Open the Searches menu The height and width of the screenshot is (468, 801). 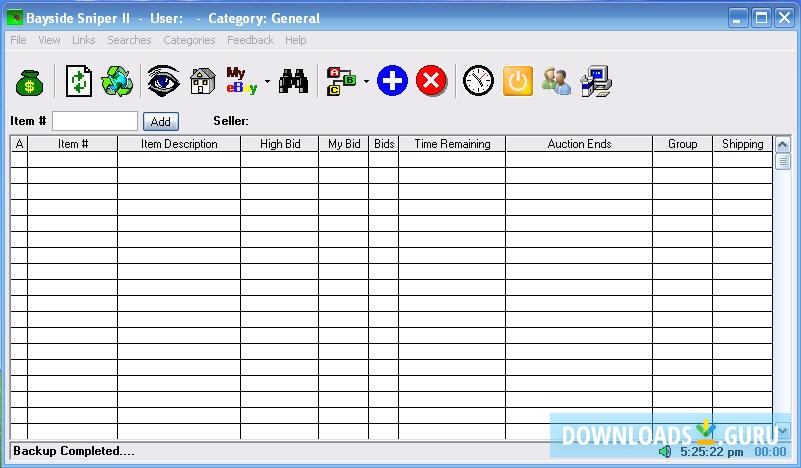pyautogui.click(x=129, y=40)
